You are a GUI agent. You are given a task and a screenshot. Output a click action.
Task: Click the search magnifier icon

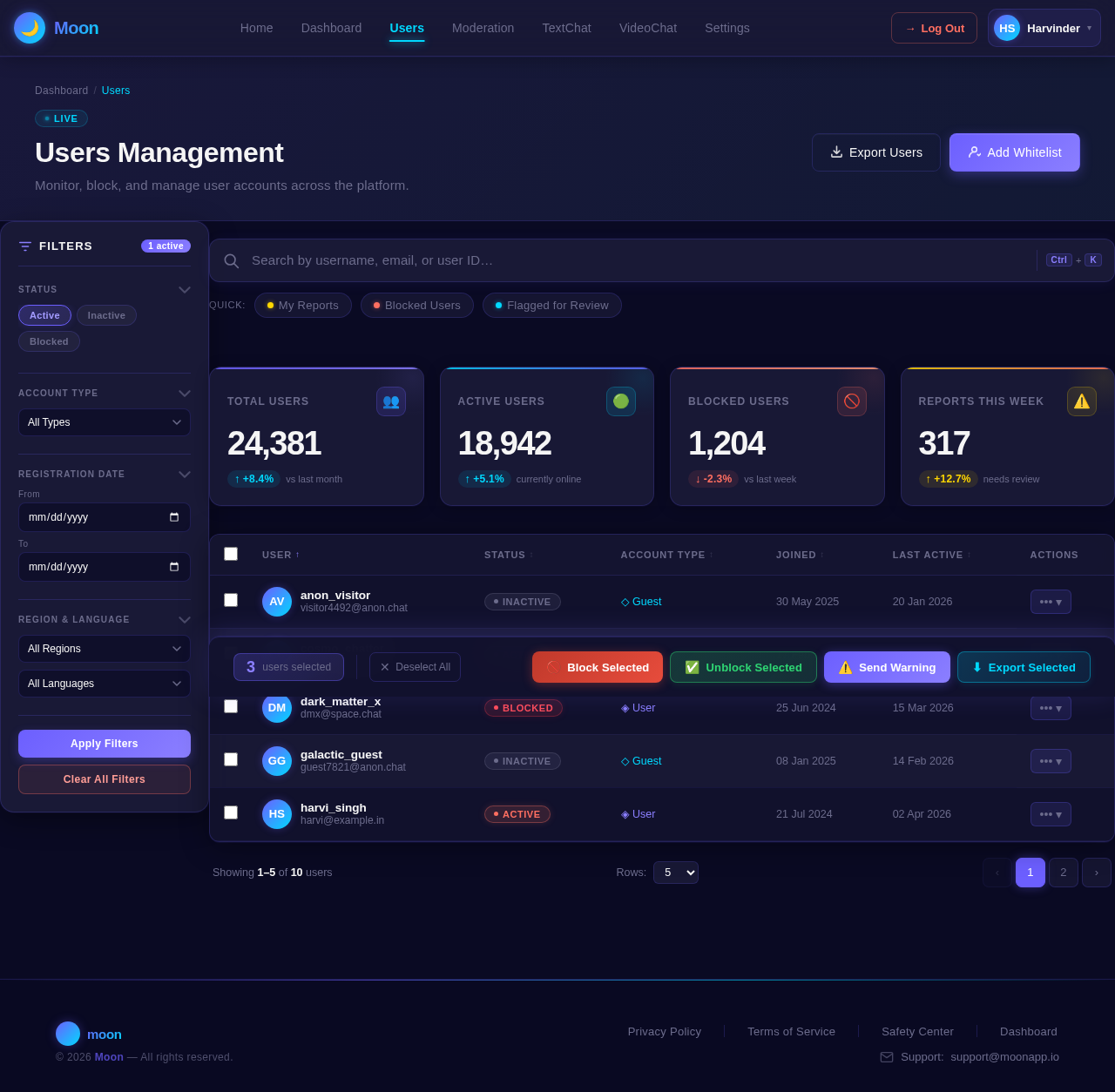pos(231,260)
